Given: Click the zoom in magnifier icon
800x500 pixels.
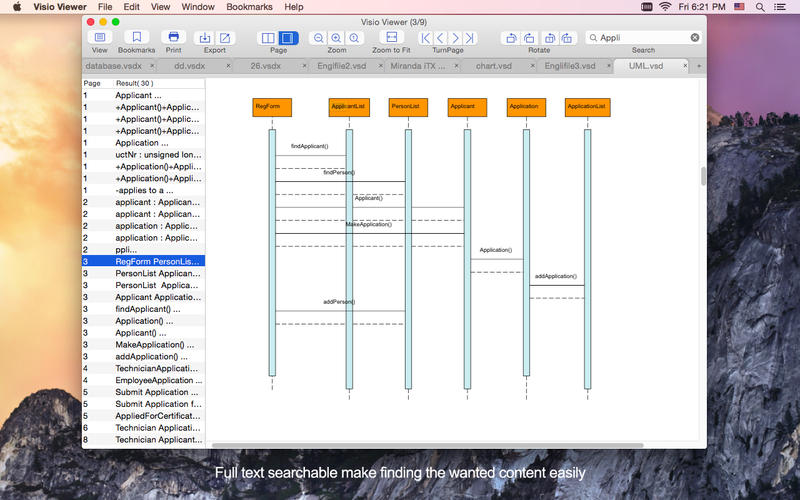Looking at the screenshot, I should [x=336, y=38].
